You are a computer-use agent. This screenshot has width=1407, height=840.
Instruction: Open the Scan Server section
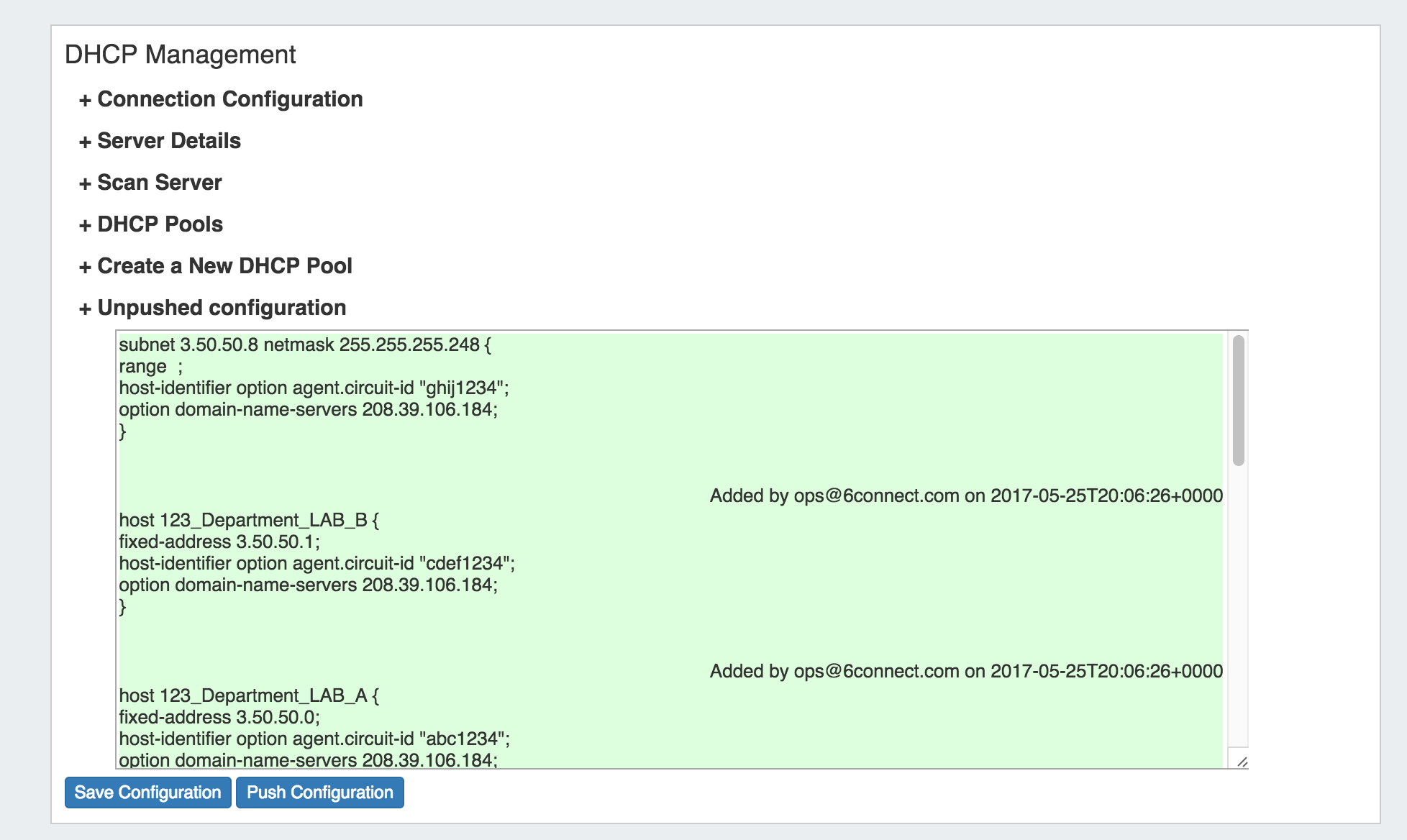[159, 183]
